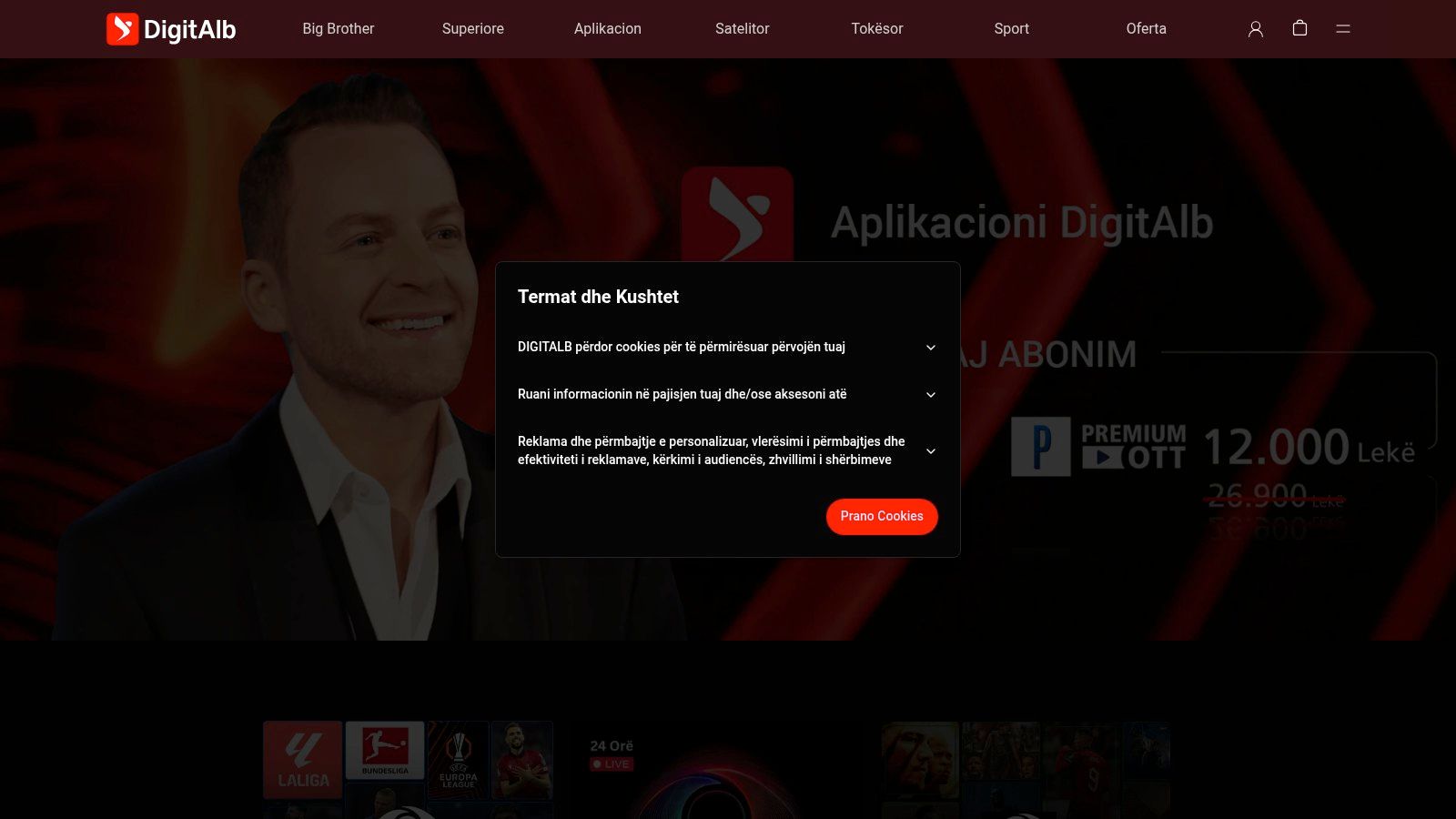Expand 'Ruani informacionin në pajisjen tuaj' section

pyautogui.click(x=930, y=394)
